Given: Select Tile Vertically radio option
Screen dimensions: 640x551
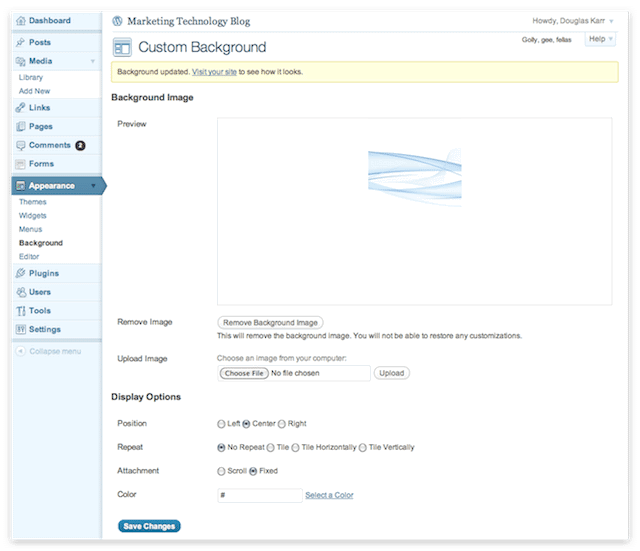Looking at the screenshot, I should coord(362,448).
